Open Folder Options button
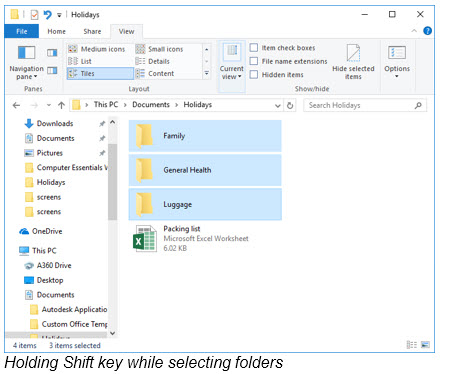The image size is (458, 374). 397,62
